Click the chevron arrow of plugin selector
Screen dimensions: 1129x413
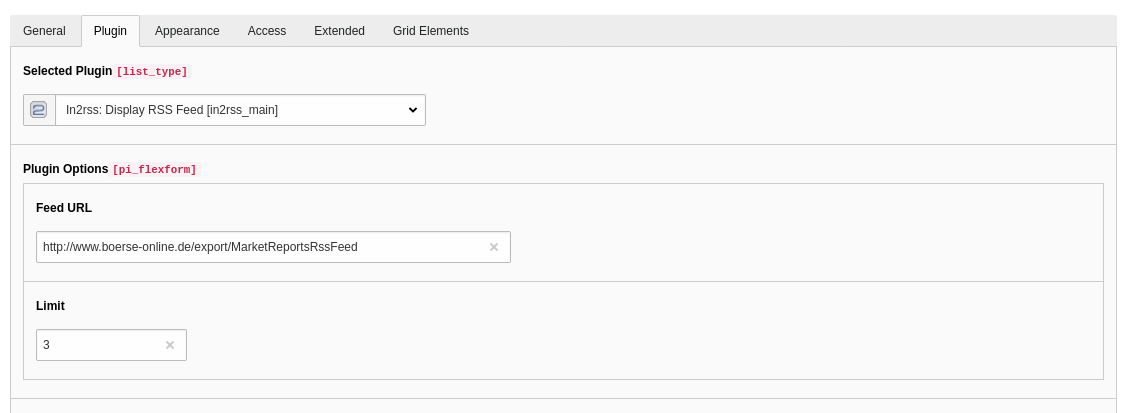click(413, 110)
